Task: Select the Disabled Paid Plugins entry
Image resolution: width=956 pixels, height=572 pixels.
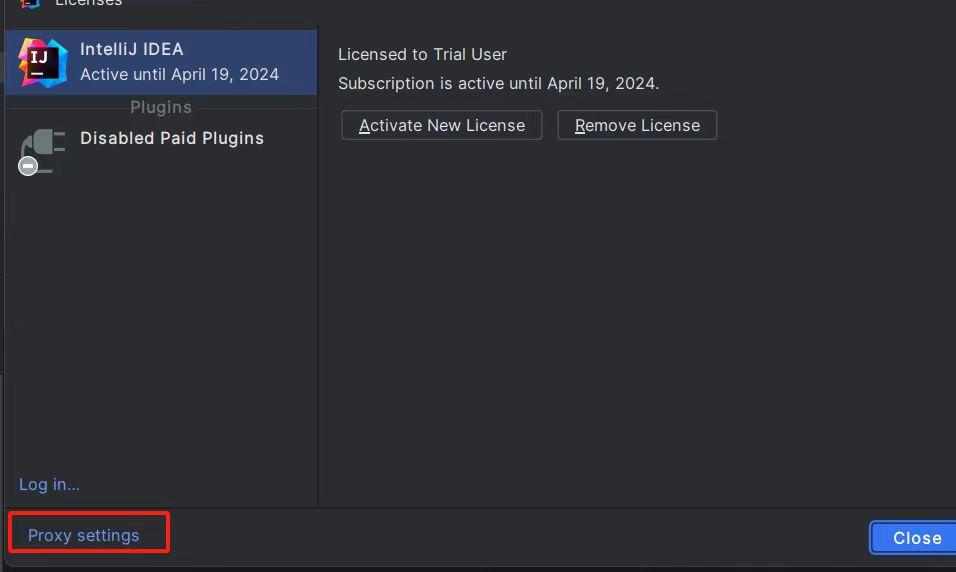Action: (x=172, y=138)
